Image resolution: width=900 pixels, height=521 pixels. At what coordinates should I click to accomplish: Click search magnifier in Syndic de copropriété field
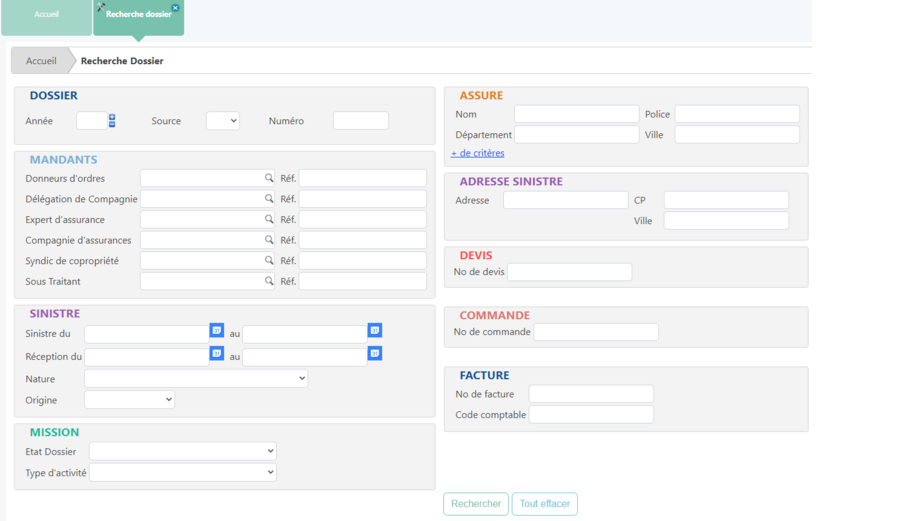point(268,261)
